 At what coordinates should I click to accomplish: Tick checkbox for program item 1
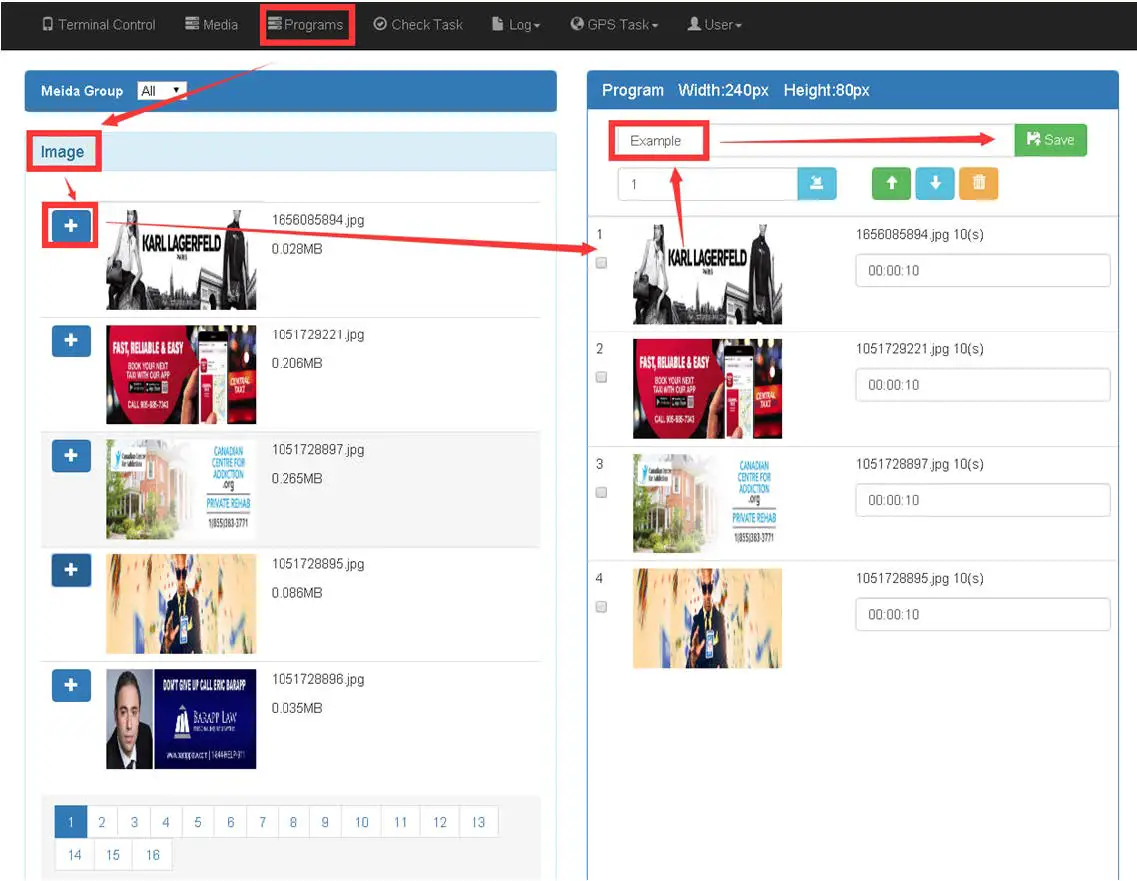point(601,262)
